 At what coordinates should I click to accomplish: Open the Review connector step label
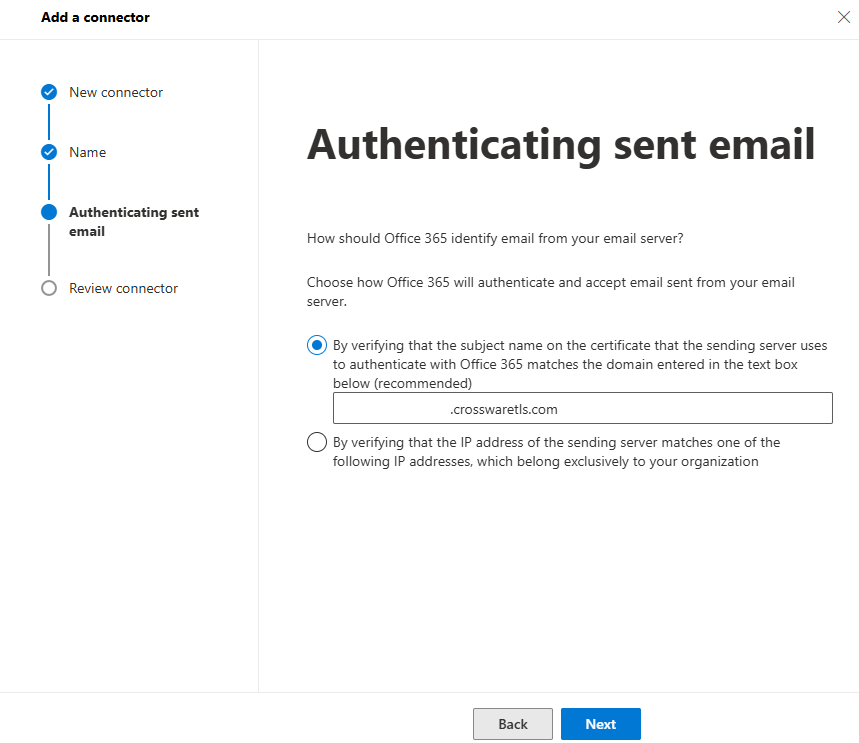[x=123, y=288]
